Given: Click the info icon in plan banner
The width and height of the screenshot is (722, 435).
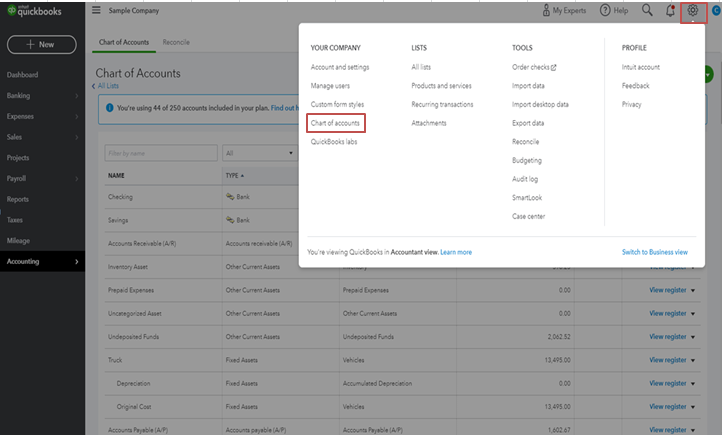Looking at the screenshot, I should coord(110,108).
